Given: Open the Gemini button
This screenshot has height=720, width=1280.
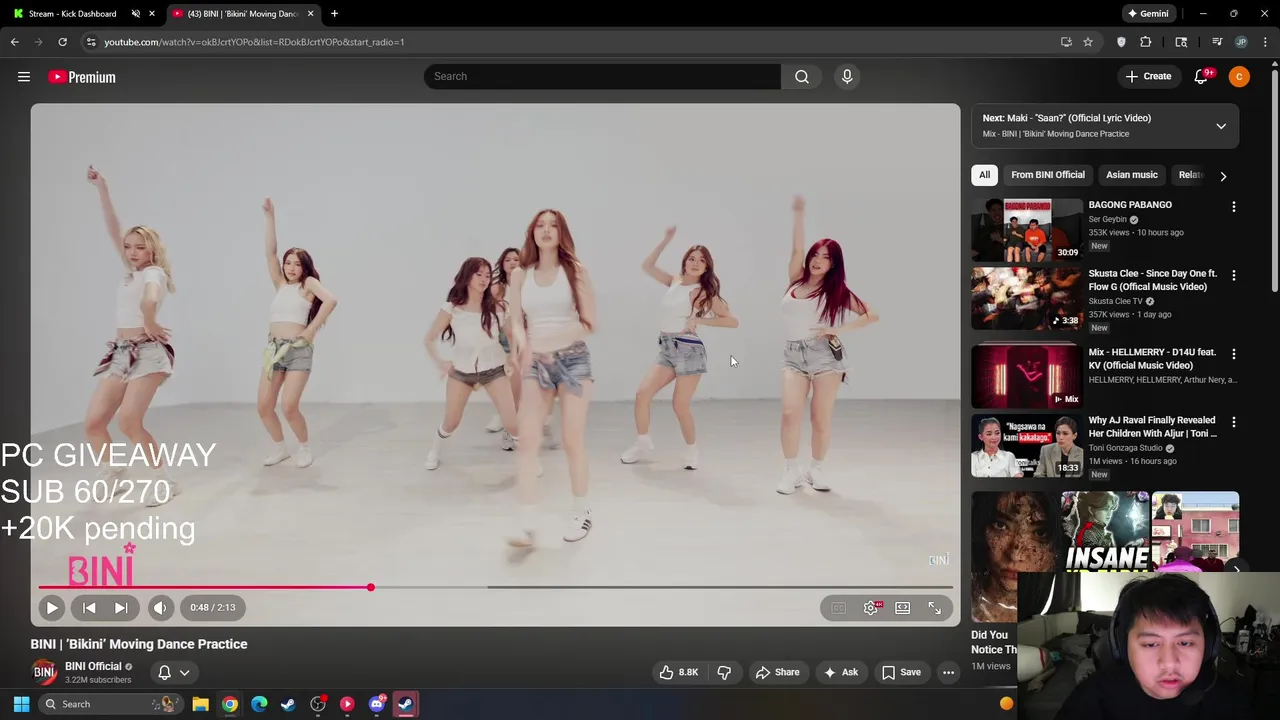Looking at the screenshot, I should [1148, 14].
